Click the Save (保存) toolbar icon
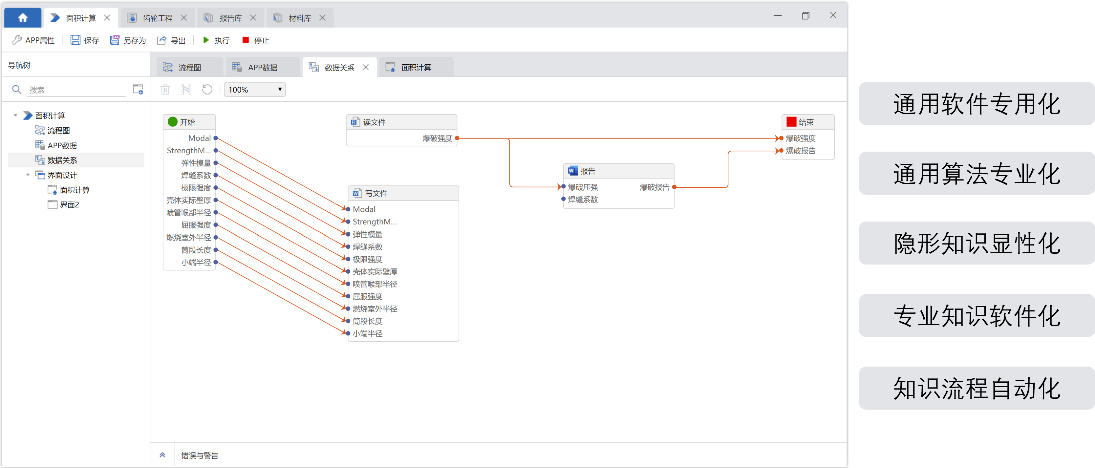The width and height of the screenshot is (1095, 468). (76, 40)
